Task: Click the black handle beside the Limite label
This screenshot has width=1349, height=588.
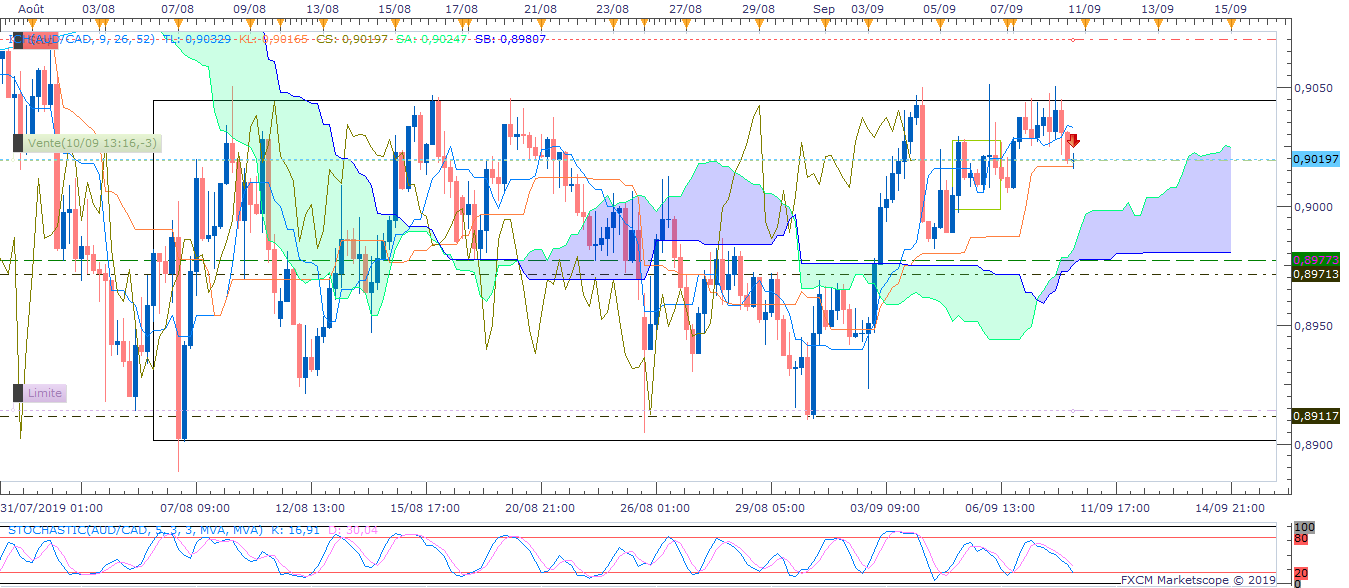Action: coord(17,393)
